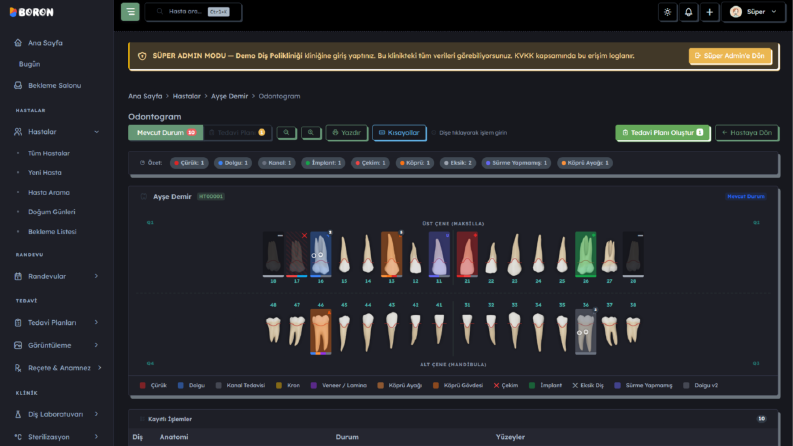Expand the Reçete & Anamnez chevron
The image size is (793, 446).
(100, 368)
